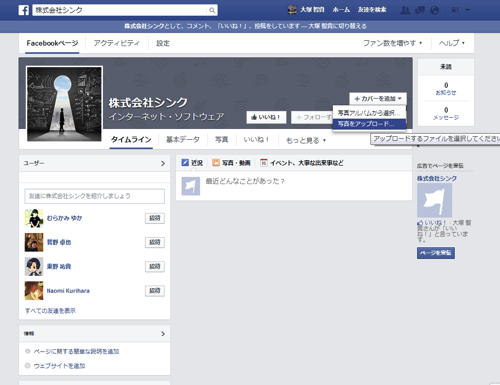
Task: Open messages icon in top bar
Action: click(x=420, y=10)
